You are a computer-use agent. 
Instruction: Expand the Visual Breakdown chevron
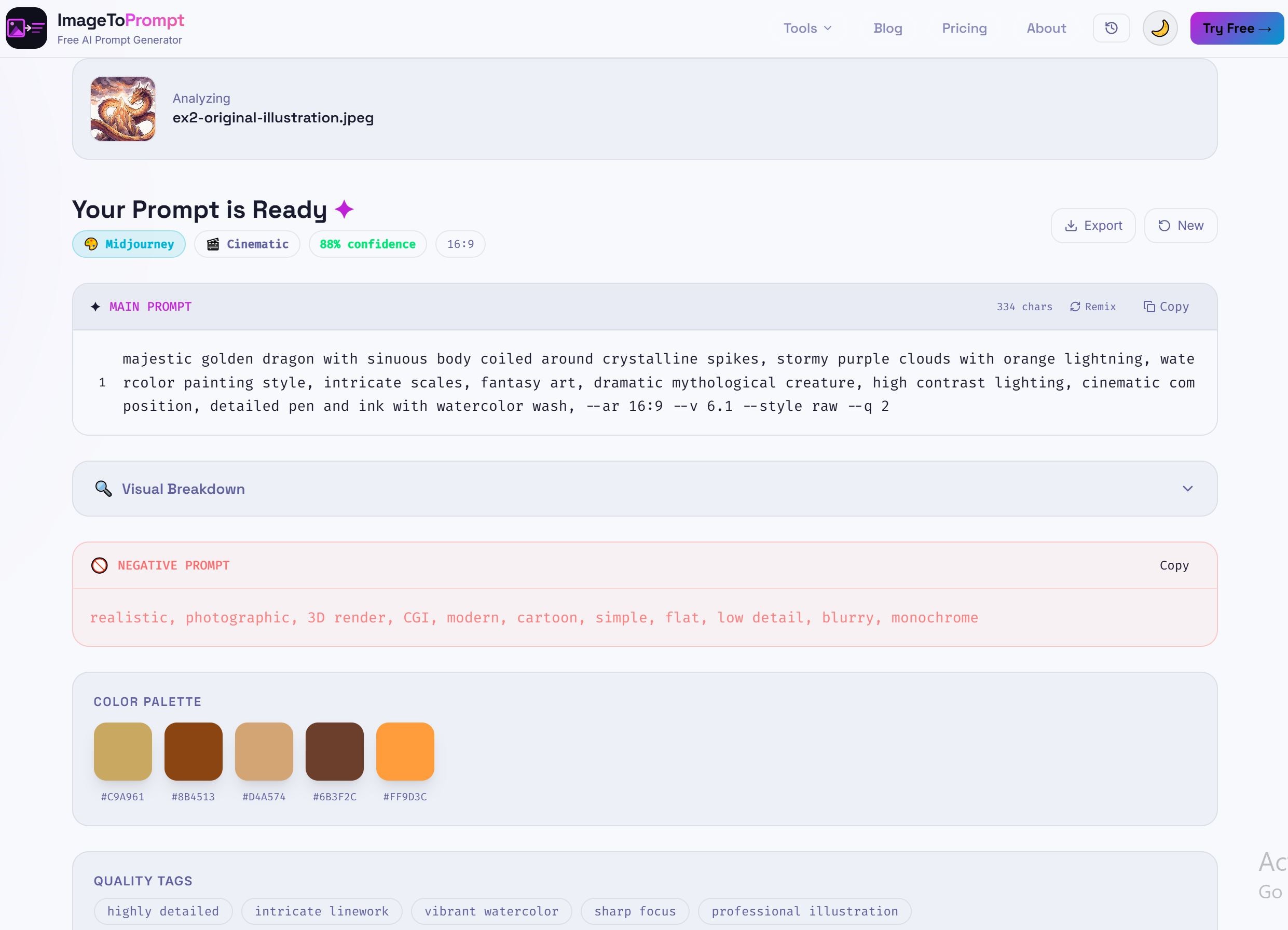[1187, 489]
